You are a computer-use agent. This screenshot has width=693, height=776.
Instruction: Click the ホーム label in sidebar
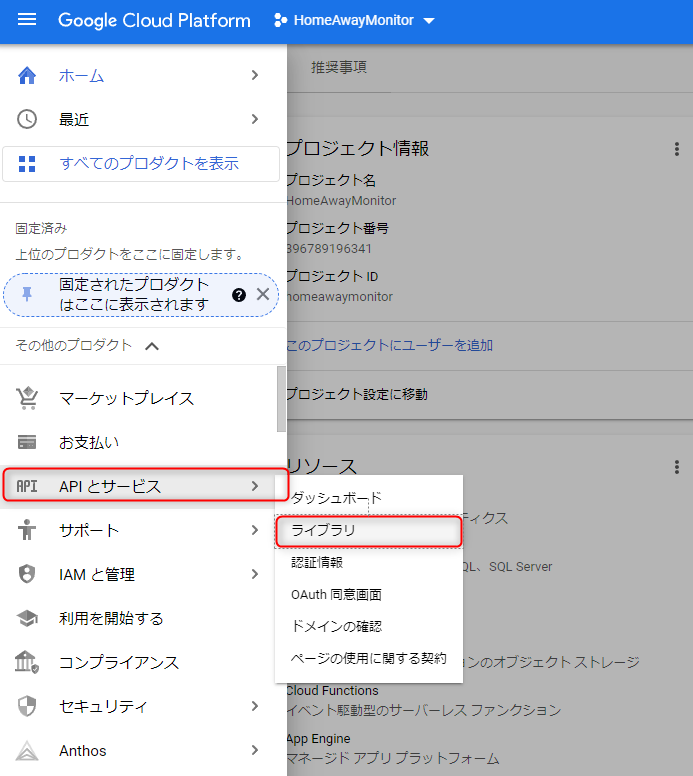[81, 76]
